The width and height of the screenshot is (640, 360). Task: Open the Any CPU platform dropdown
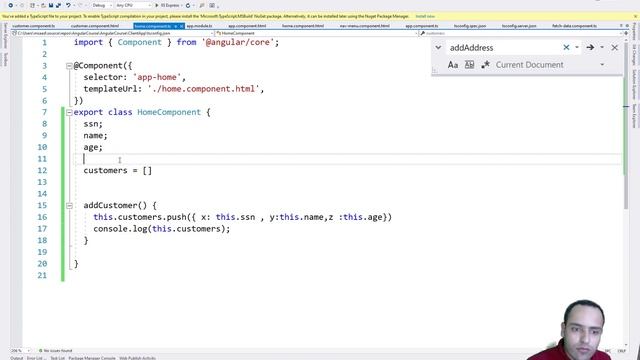[133, 5]
